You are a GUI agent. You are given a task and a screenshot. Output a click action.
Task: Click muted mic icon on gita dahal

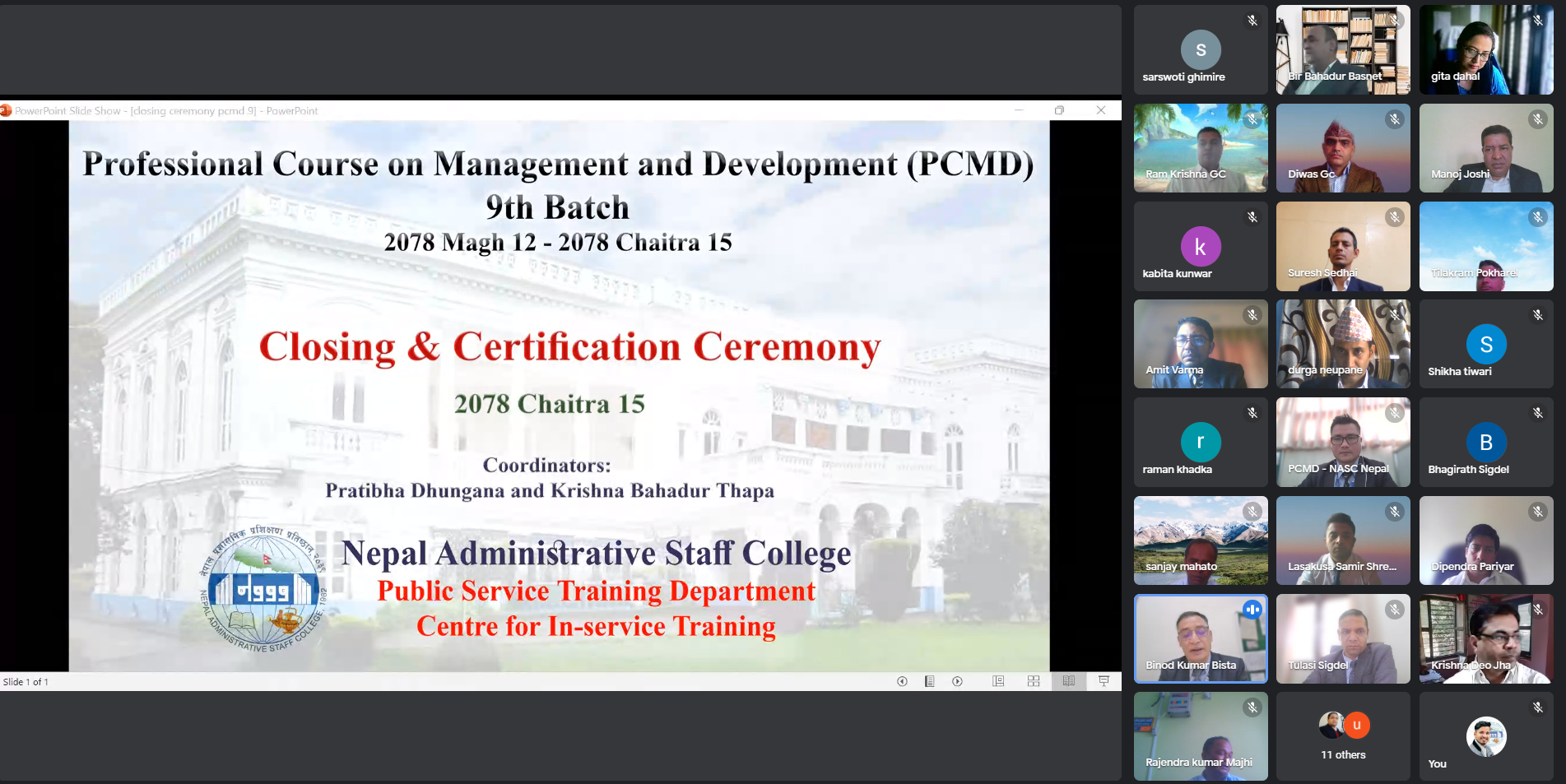pyautogui.click(x=1538, y=21)
